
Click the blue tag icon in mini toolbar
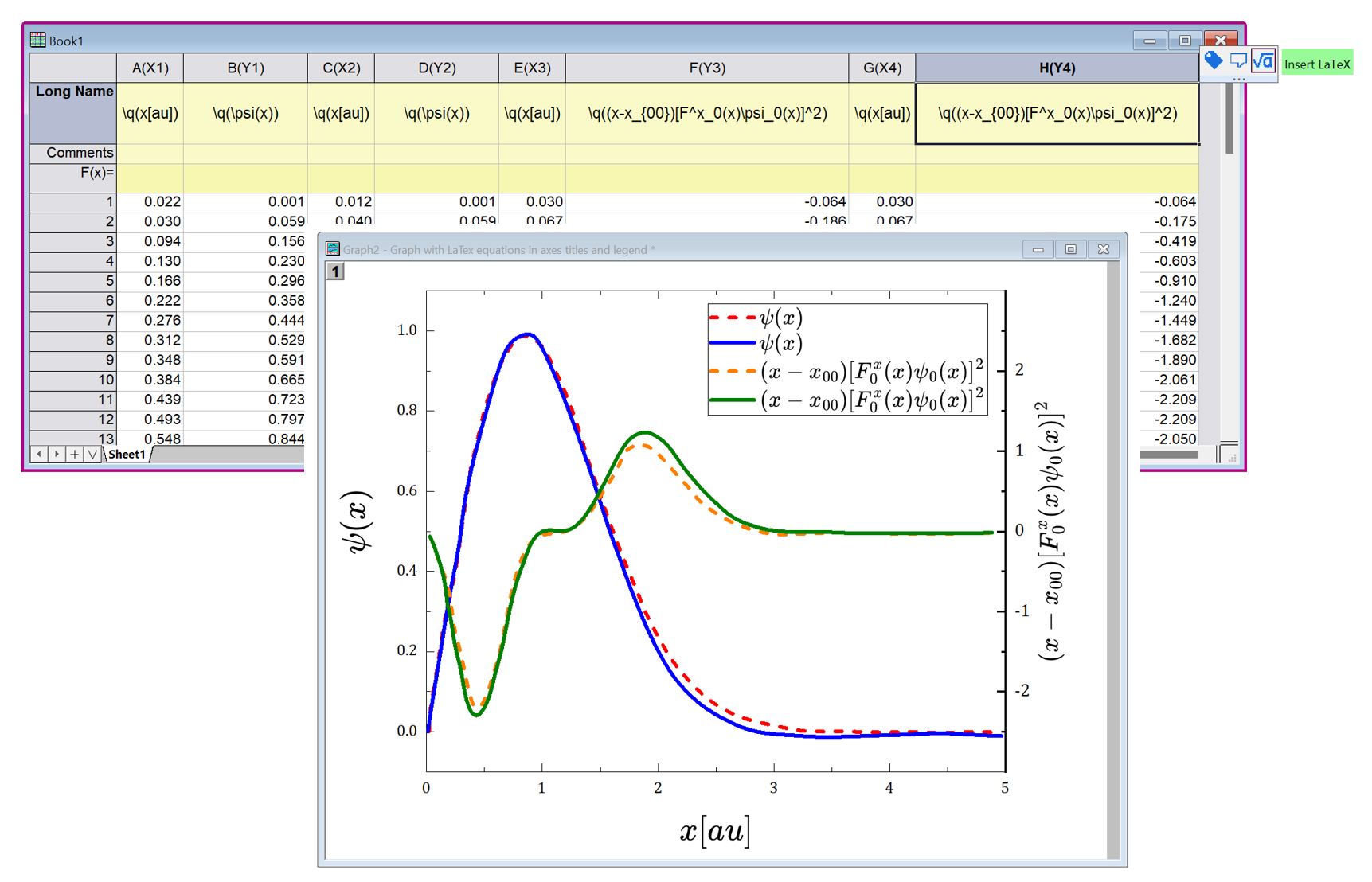click(x=1213, y=61)
